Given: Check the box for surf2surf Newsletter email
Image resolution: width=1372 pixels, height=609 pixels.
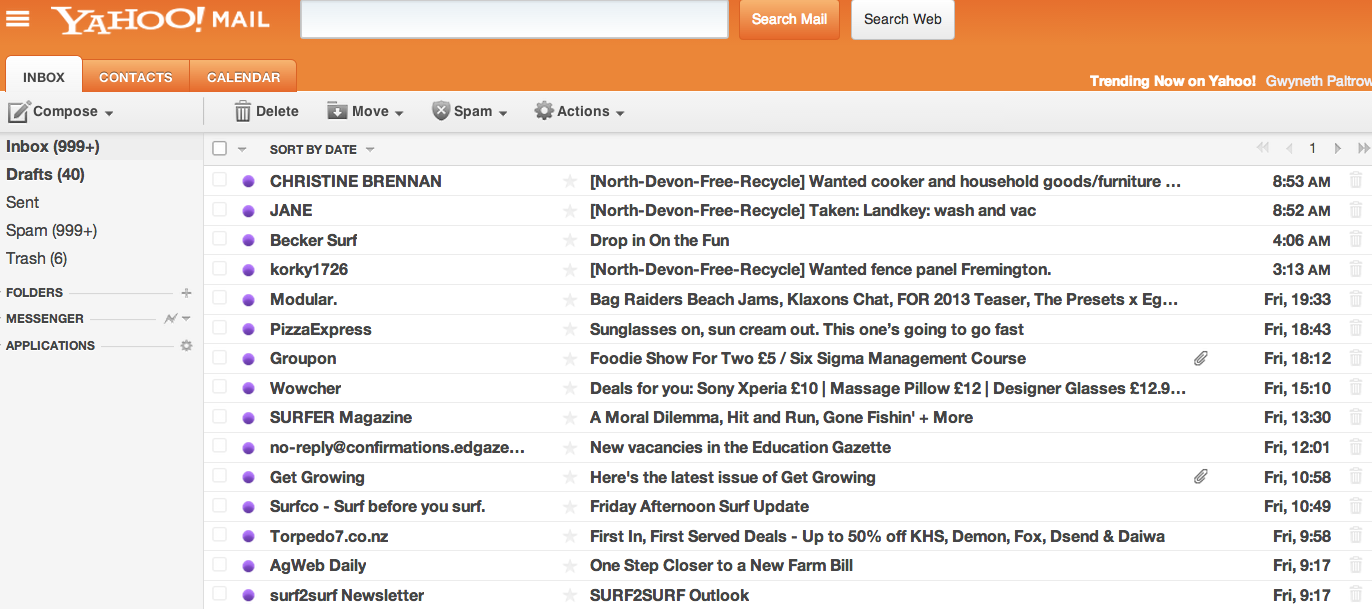Looking at the screenshot, I should click(220, 595).
